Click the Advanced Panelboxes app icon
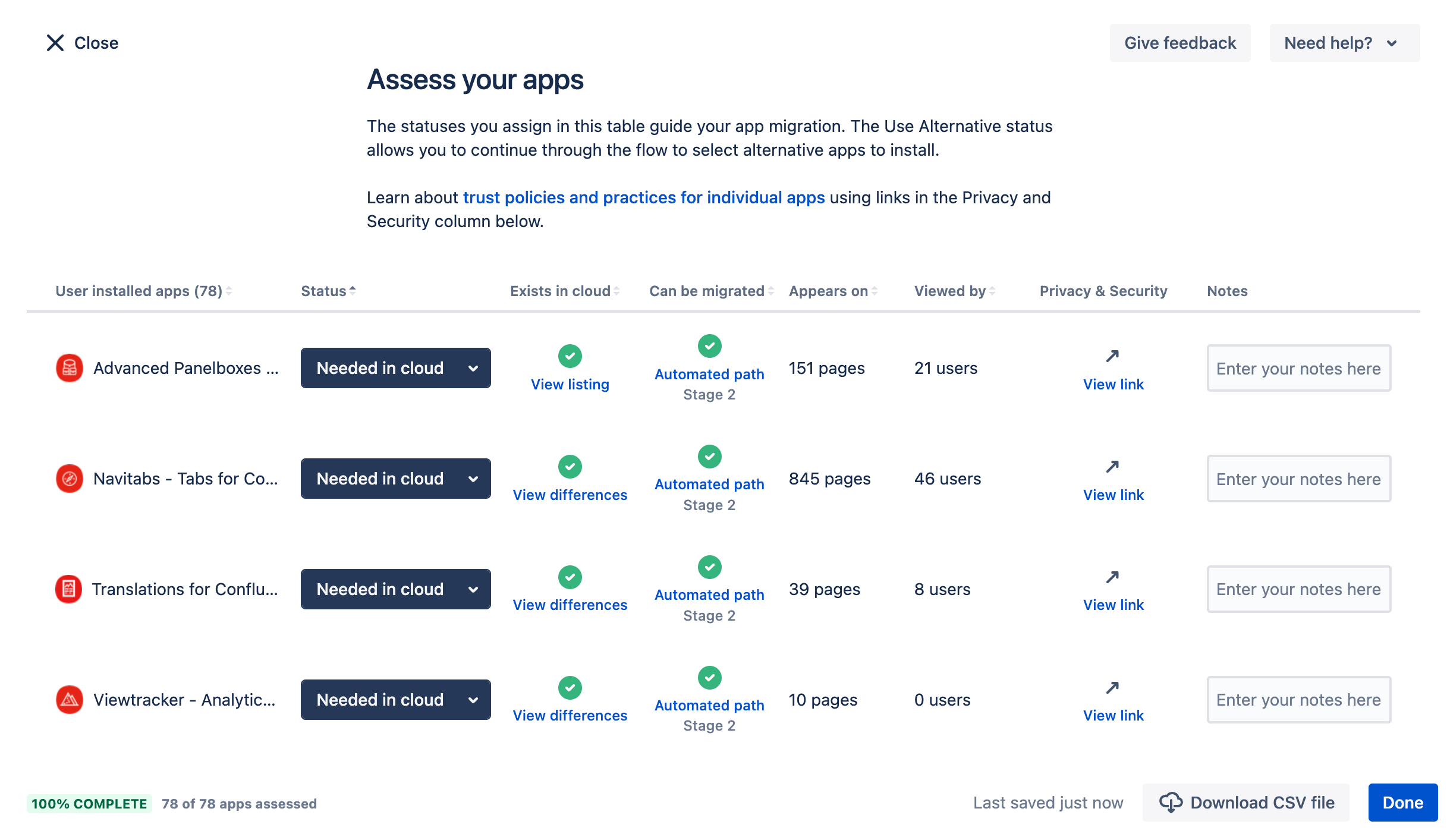This screenshot has height=840, width=1450. [69, 368]
